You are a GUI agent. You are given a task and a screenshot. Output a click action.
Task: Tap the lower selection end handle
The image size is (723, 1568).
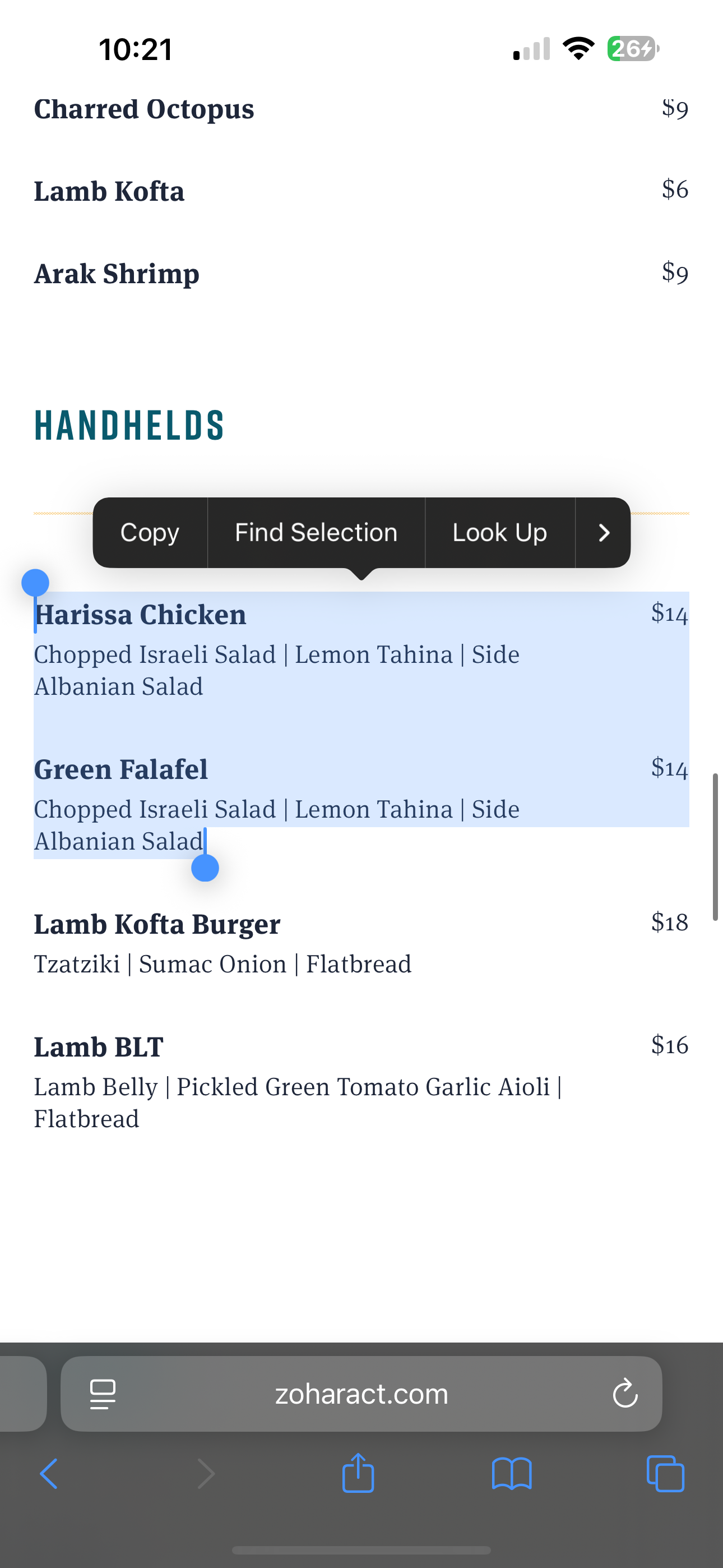pos(205,868)
